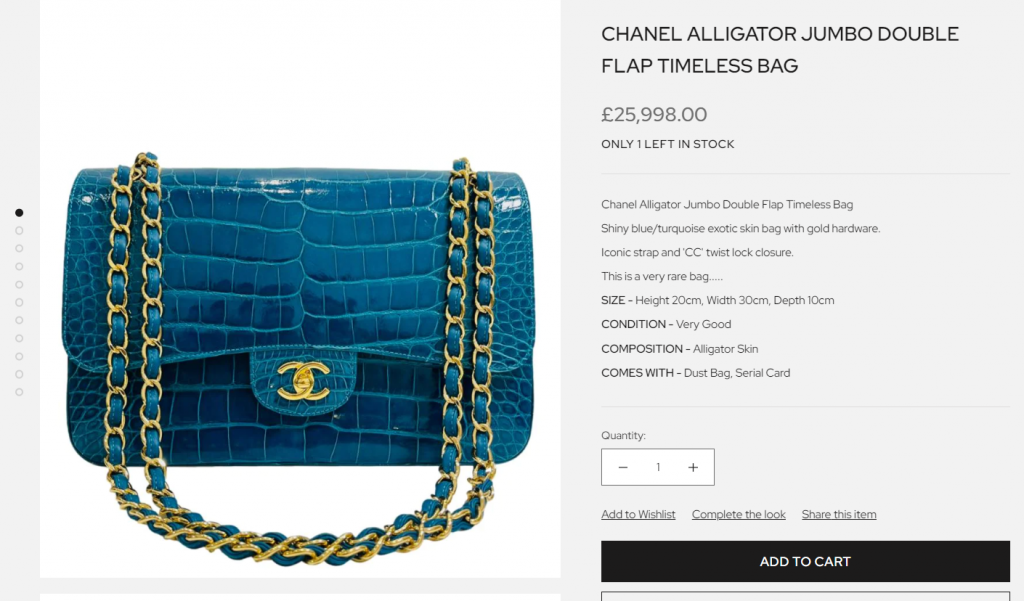Select the eighth image gallery dot
The width and height of the screenshot is (1024, 601).
click(x=19, y=338)
